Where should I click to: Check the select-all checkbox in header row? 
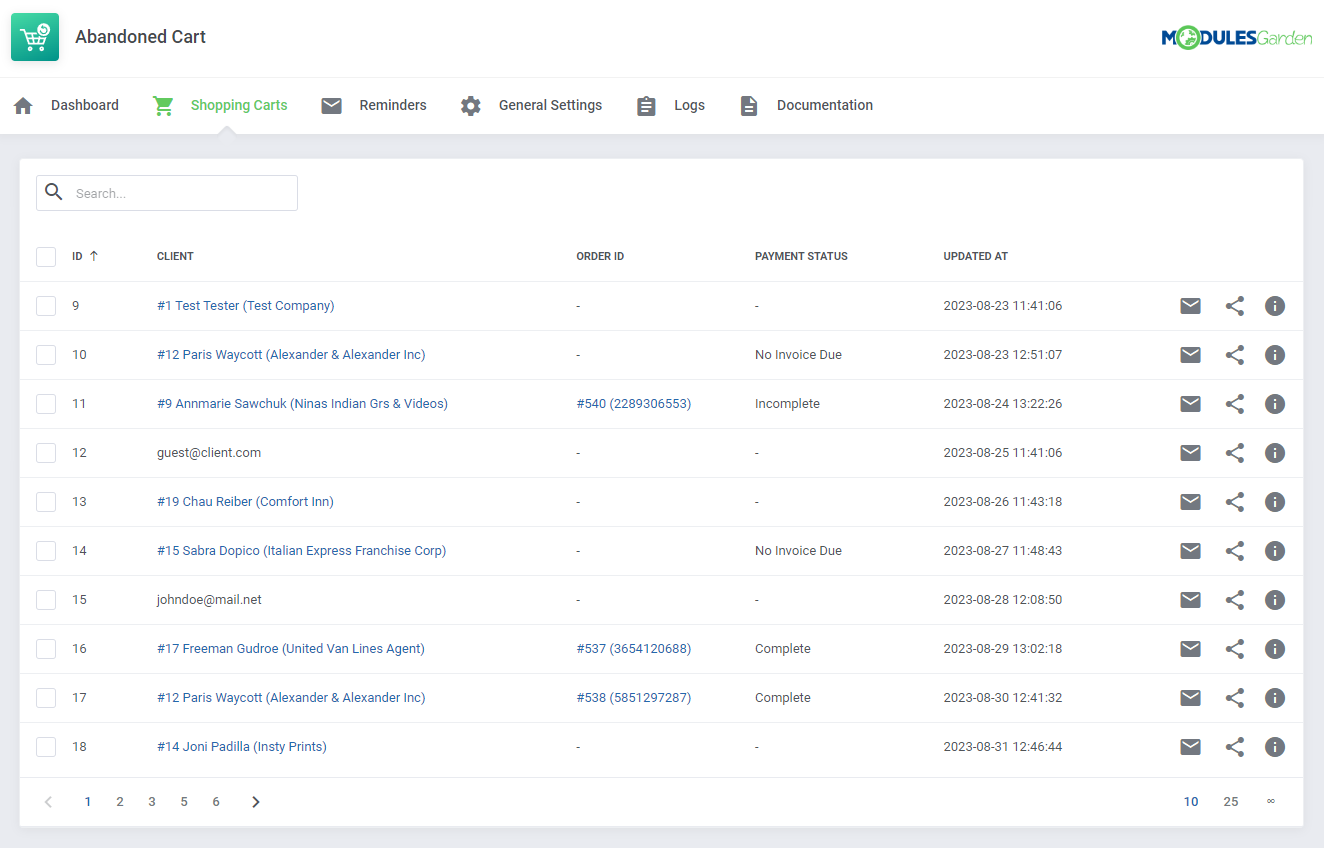click(x=46, y=256)
